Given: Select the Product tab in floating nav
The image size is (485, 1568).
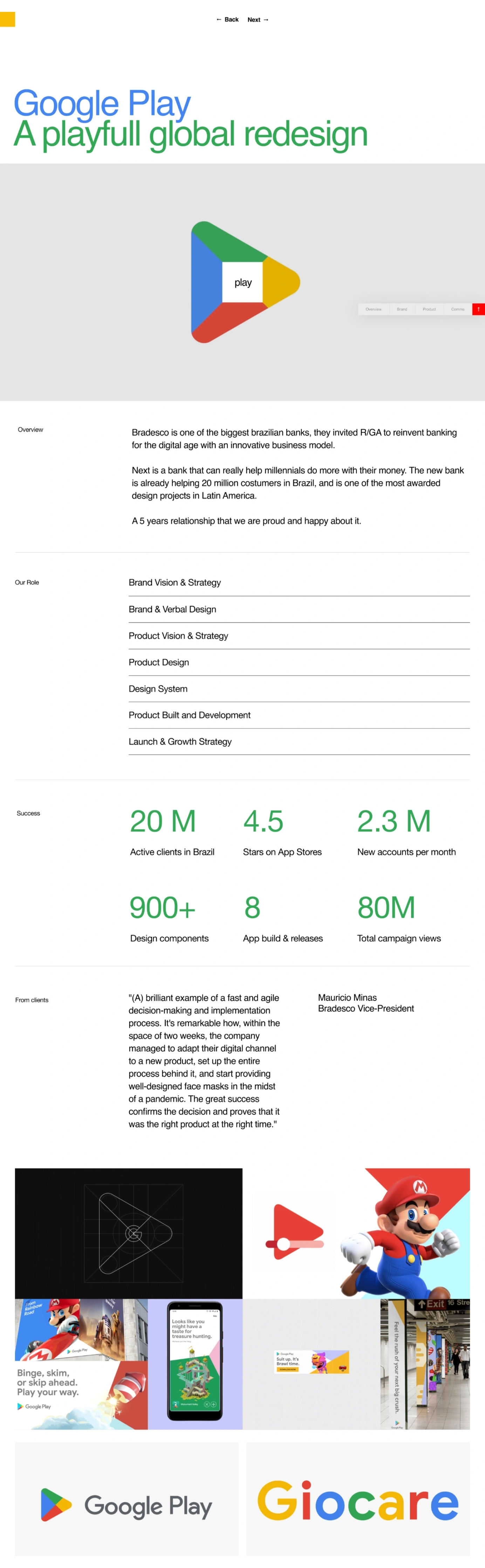Looking at the screenshot, I should [430, 309].
